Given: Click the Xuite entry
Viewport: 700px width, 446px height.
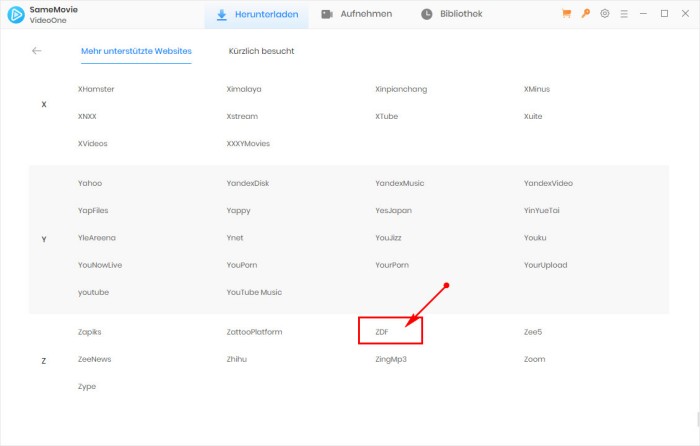Looking at the screenshot, I should 533,116.
